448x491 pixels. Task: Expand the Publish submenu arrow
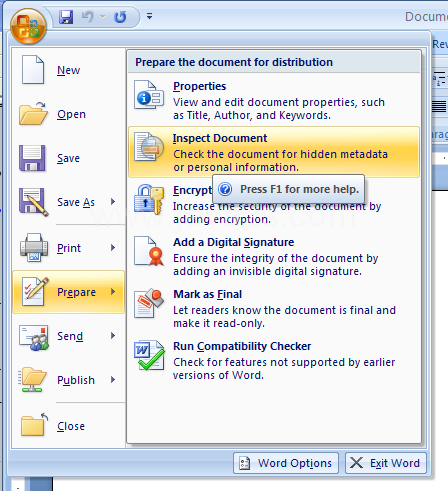[113, 380]
